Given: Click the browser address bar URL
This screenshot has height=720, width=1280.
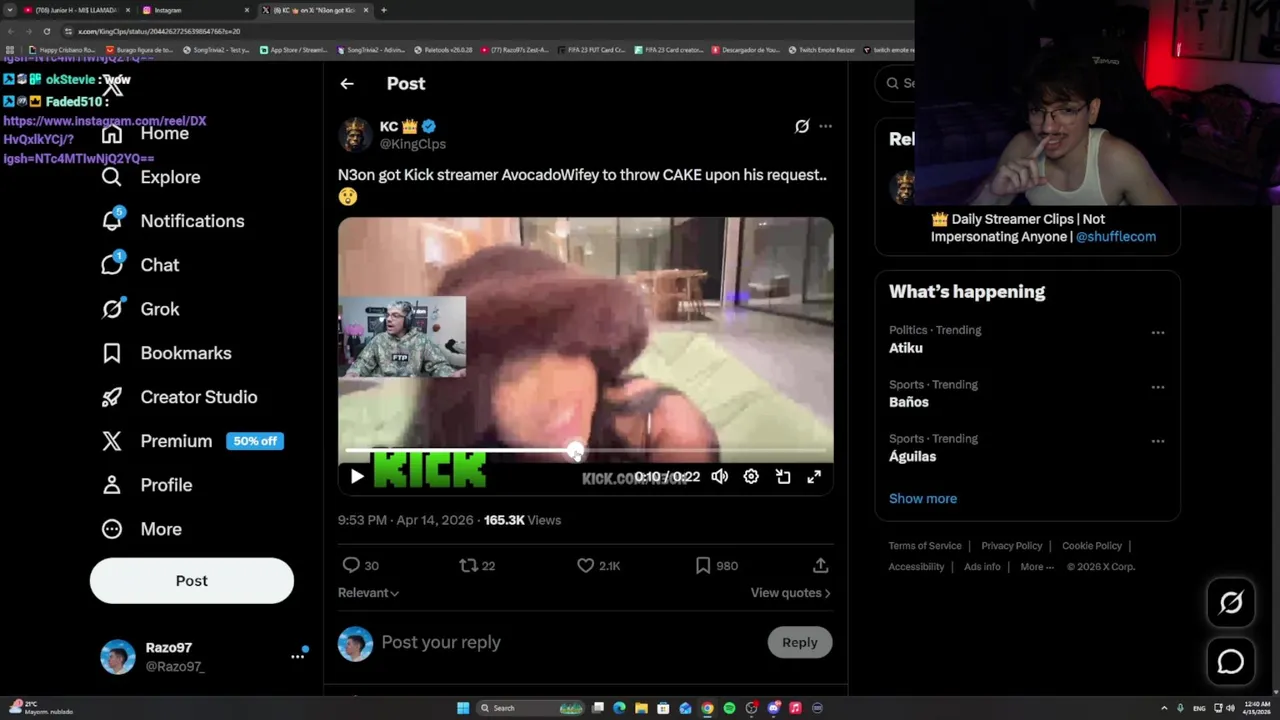Looking at the screenshot, I should pyautogui.click(x=160, y=31).
